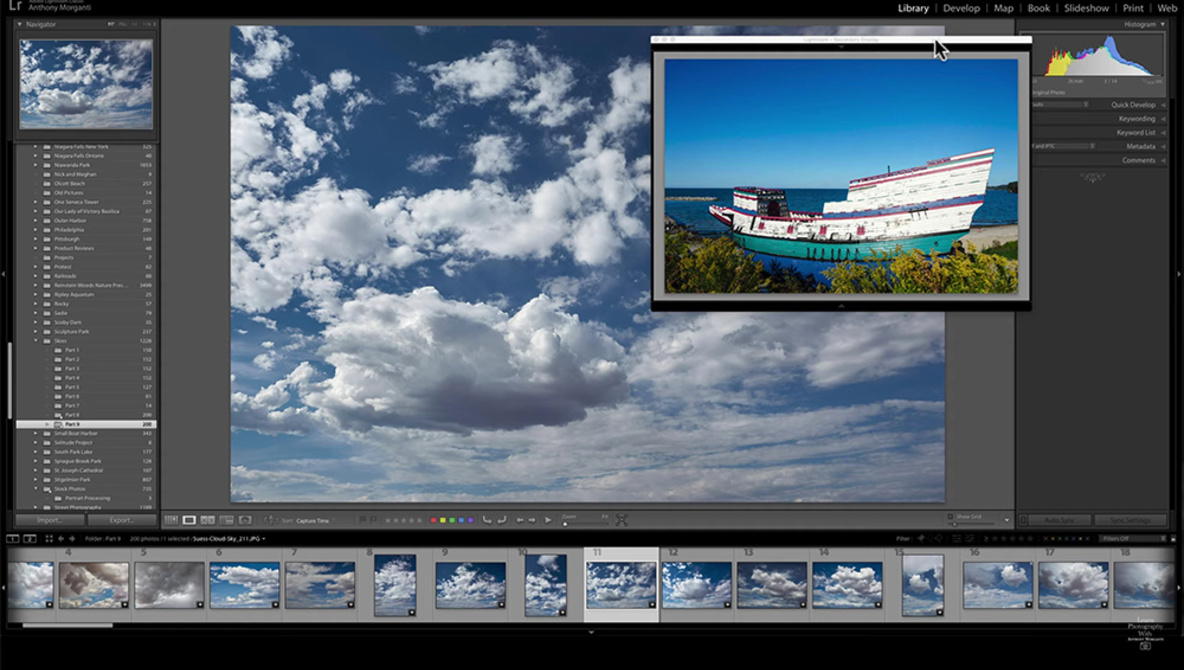This screenshot has width=1184, height=670.
Task: Expand the Keywording panel
Action: (1136, 119)
